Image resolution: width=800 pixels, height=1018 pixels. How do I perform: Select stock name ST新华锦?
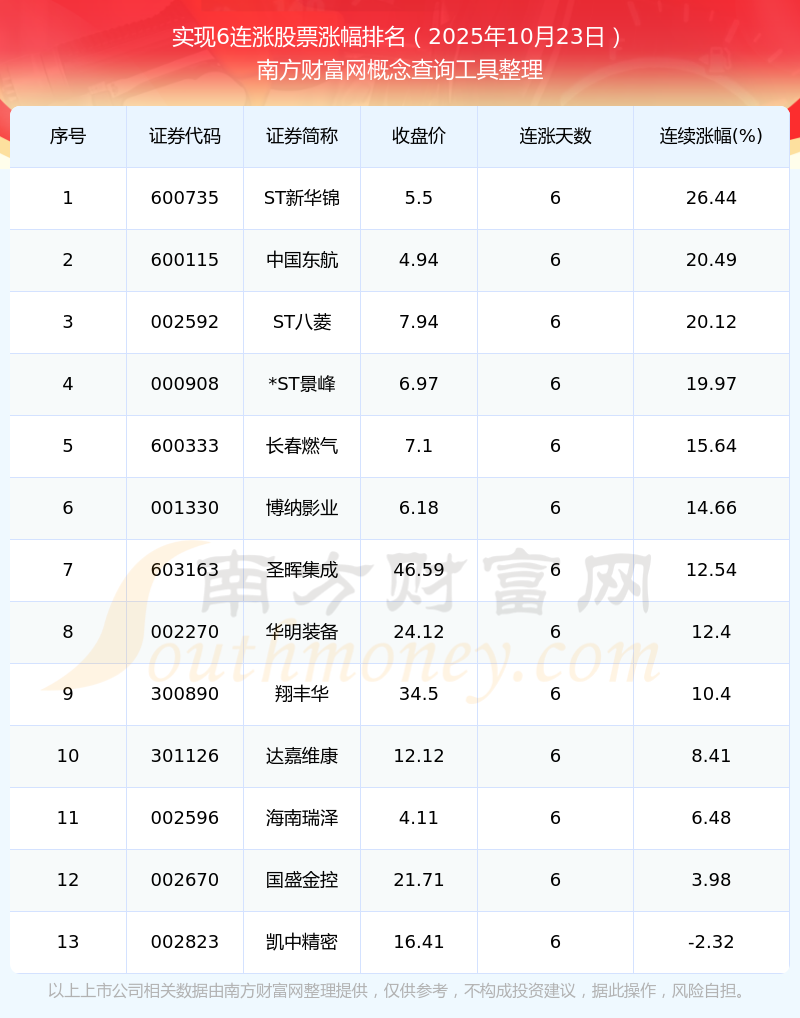tap(302, 198)
